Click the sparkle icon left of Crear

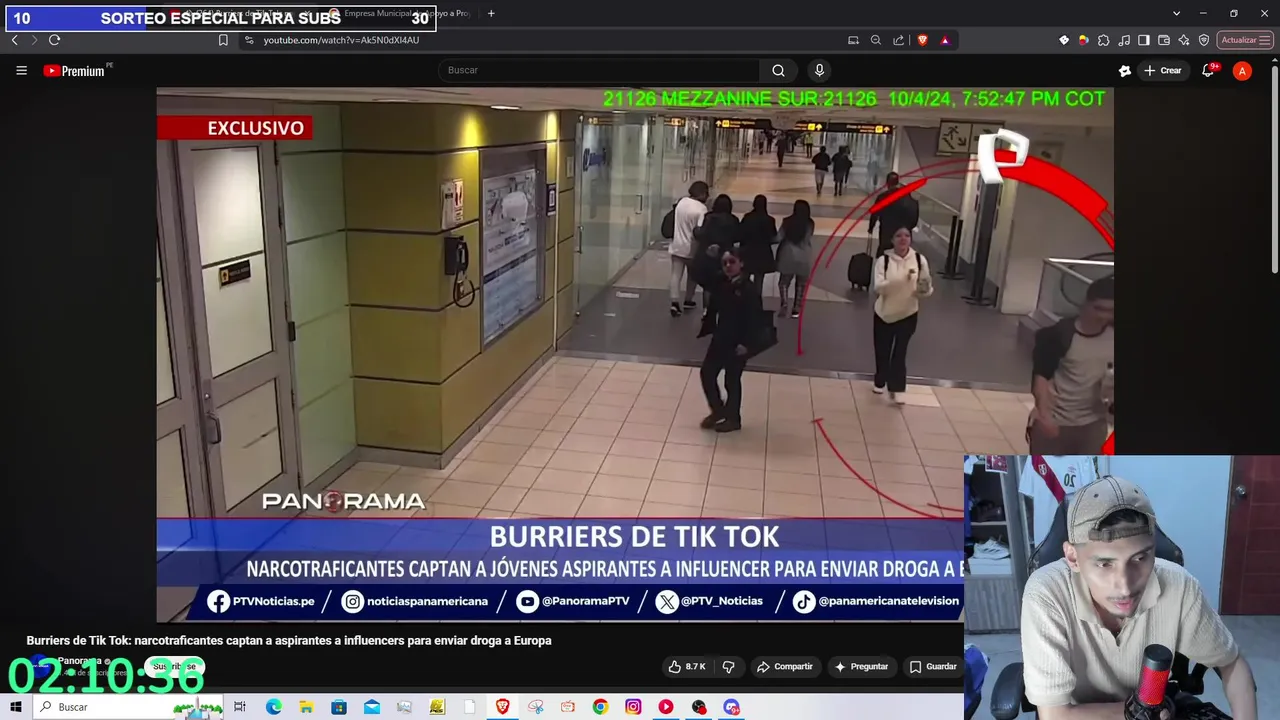[x=1125, y=70]
